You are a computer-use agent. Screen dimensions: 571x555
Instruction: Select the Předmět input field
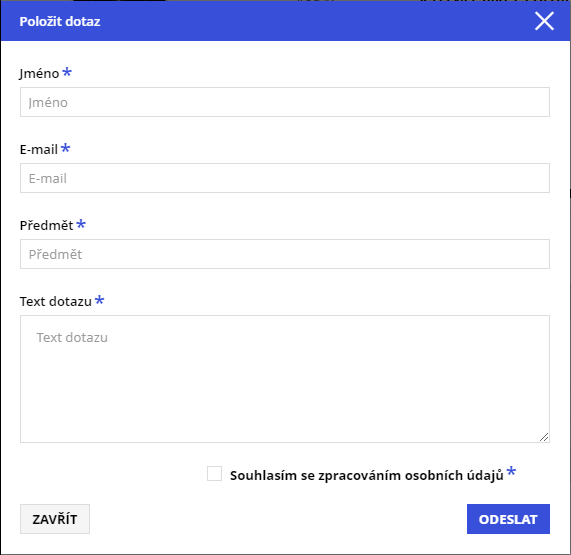(x=285, y=254)
